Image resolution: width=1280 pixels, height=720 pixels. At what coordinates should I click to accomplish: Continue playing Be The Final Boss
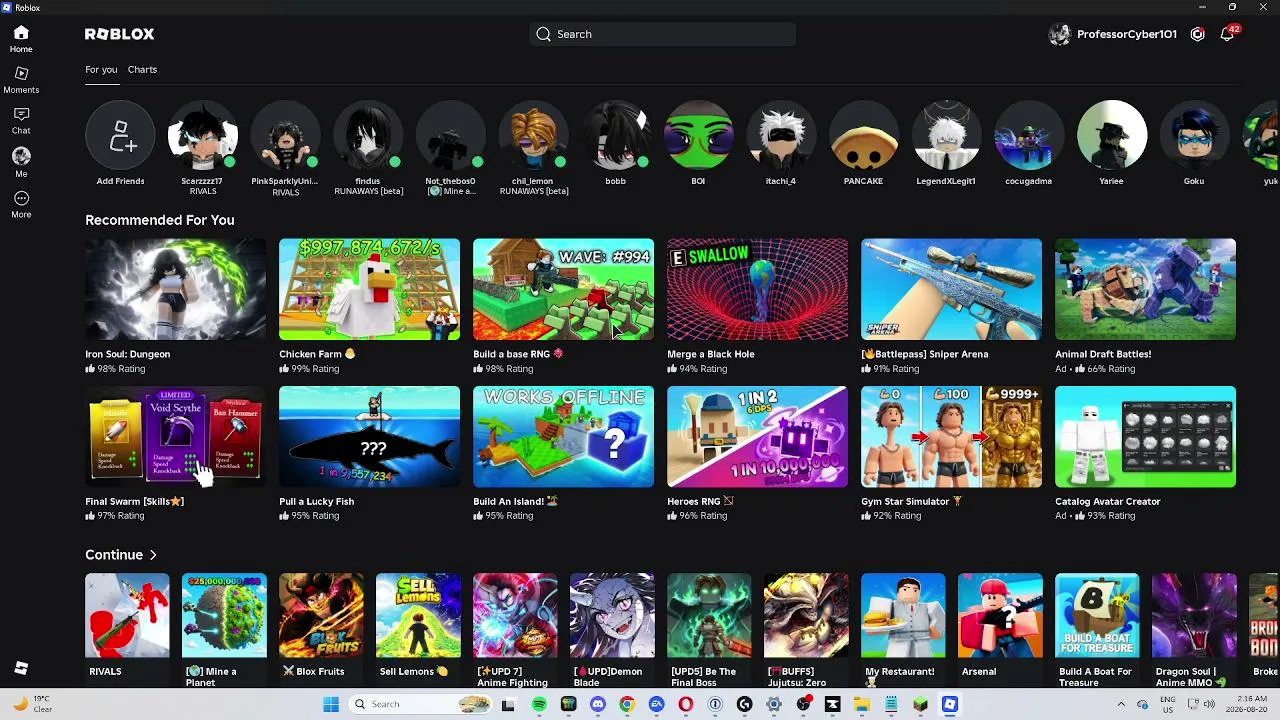click(x=709, y=615)
